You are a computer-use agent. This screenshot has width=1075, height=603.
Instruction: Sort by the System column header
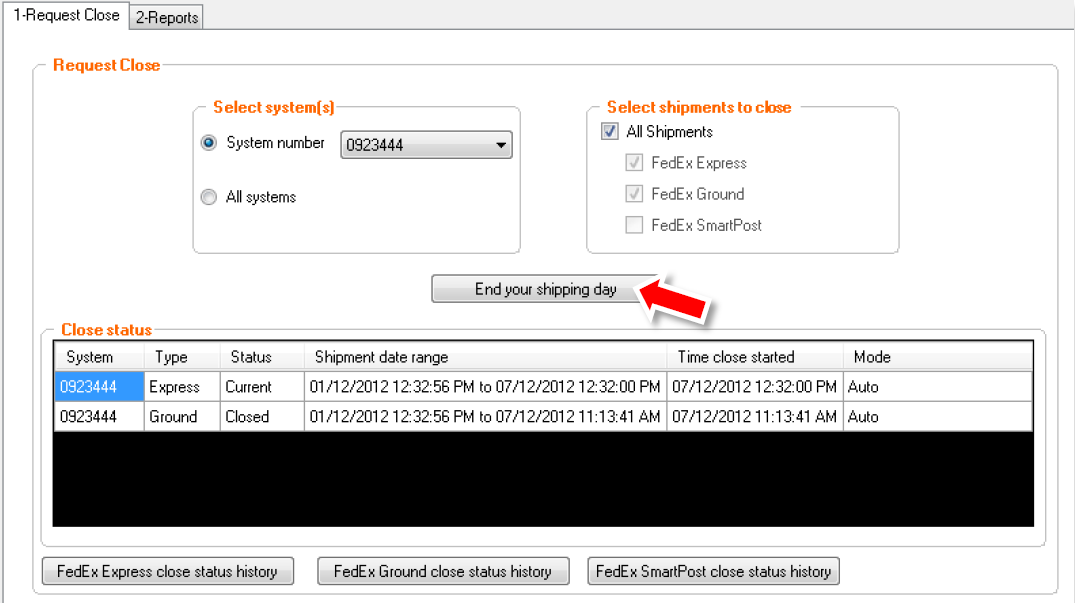pos(99,357)
